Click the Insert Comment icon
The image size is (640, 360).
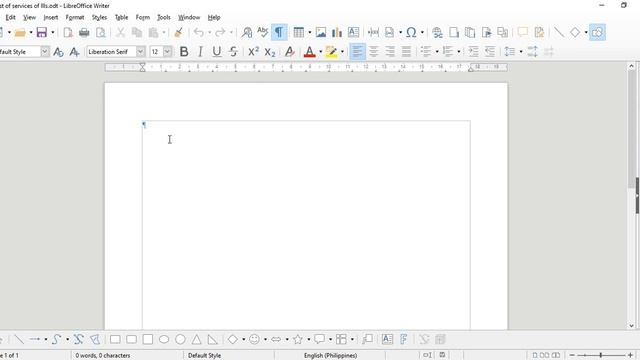[x=523, y=32]
